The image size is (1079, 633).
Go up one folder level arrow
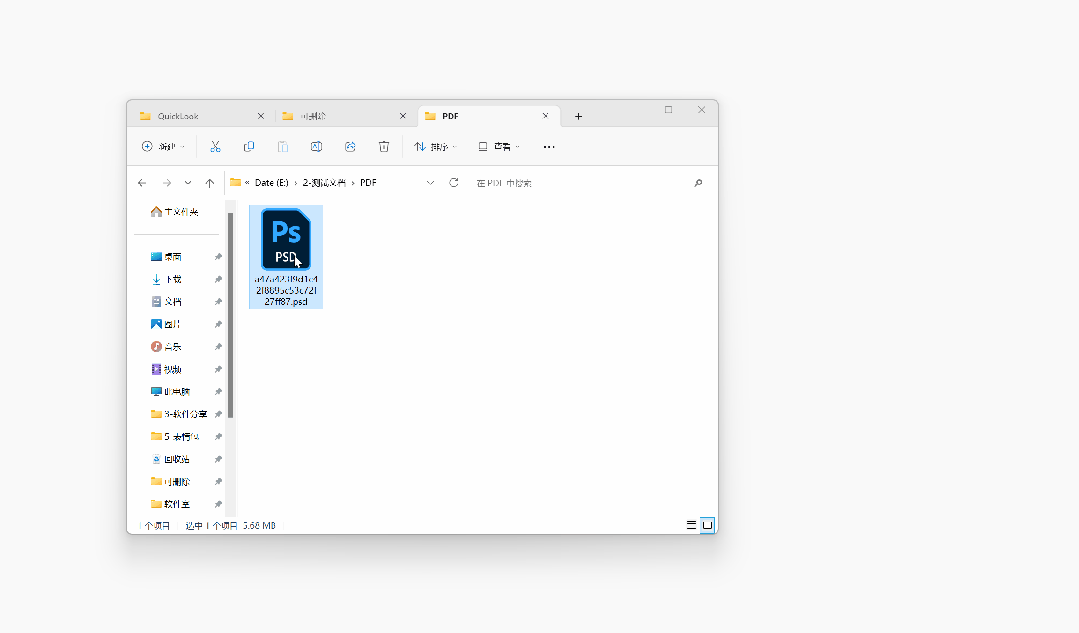click(x=210, y=183)
